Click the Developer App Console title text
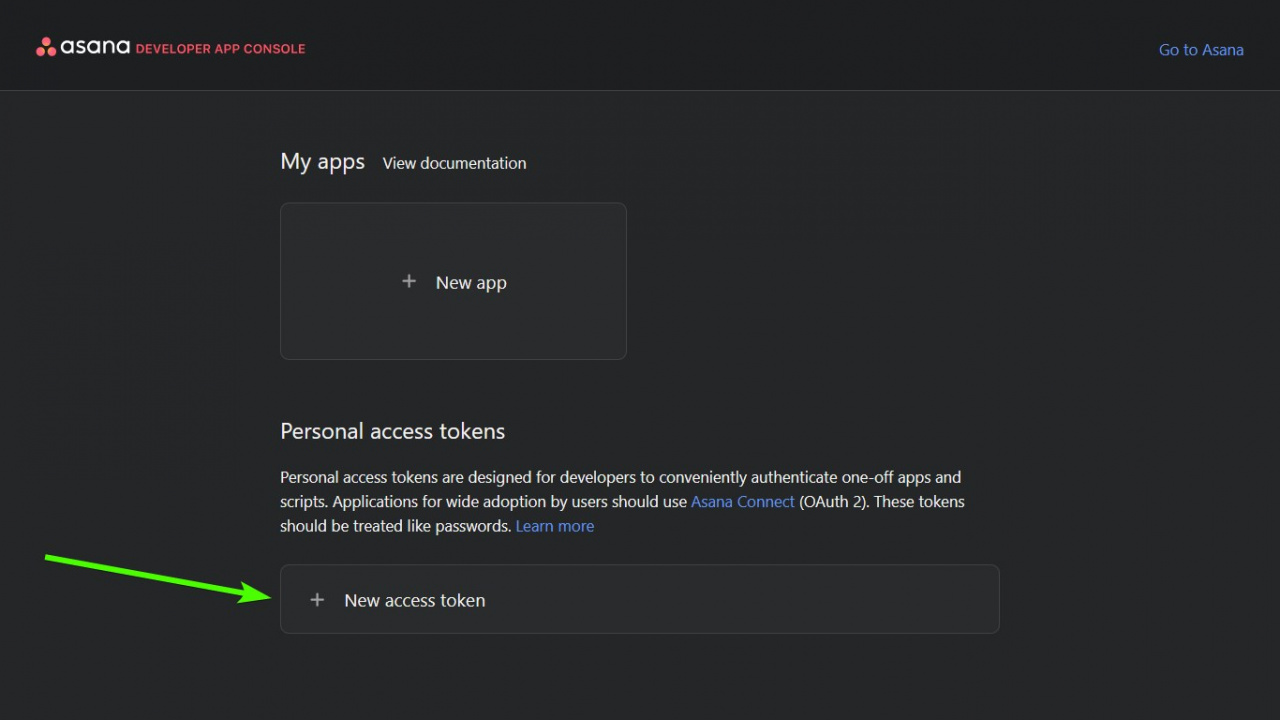 pos(220,48)
